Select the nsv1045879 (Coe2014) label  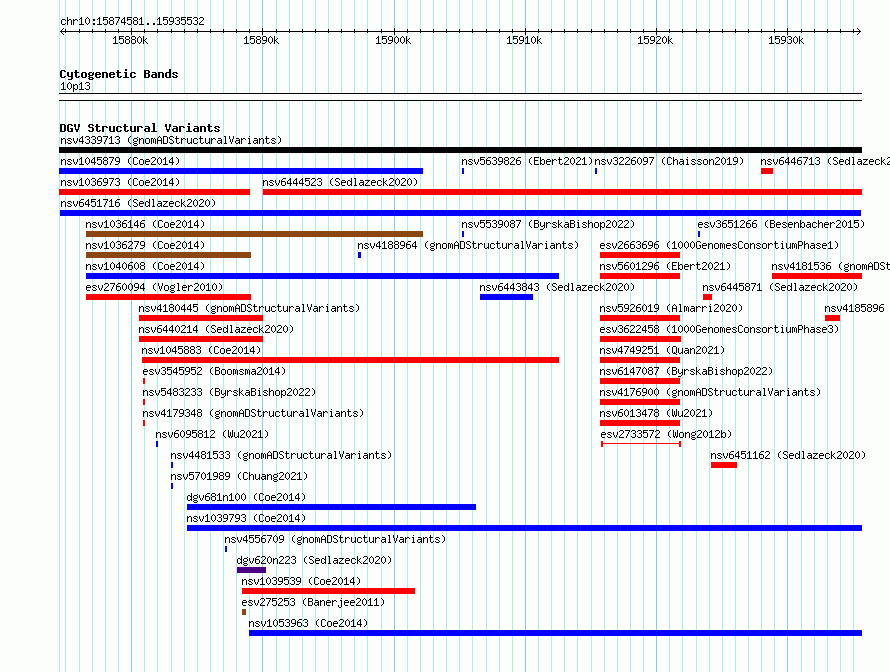tap(120, 161)
